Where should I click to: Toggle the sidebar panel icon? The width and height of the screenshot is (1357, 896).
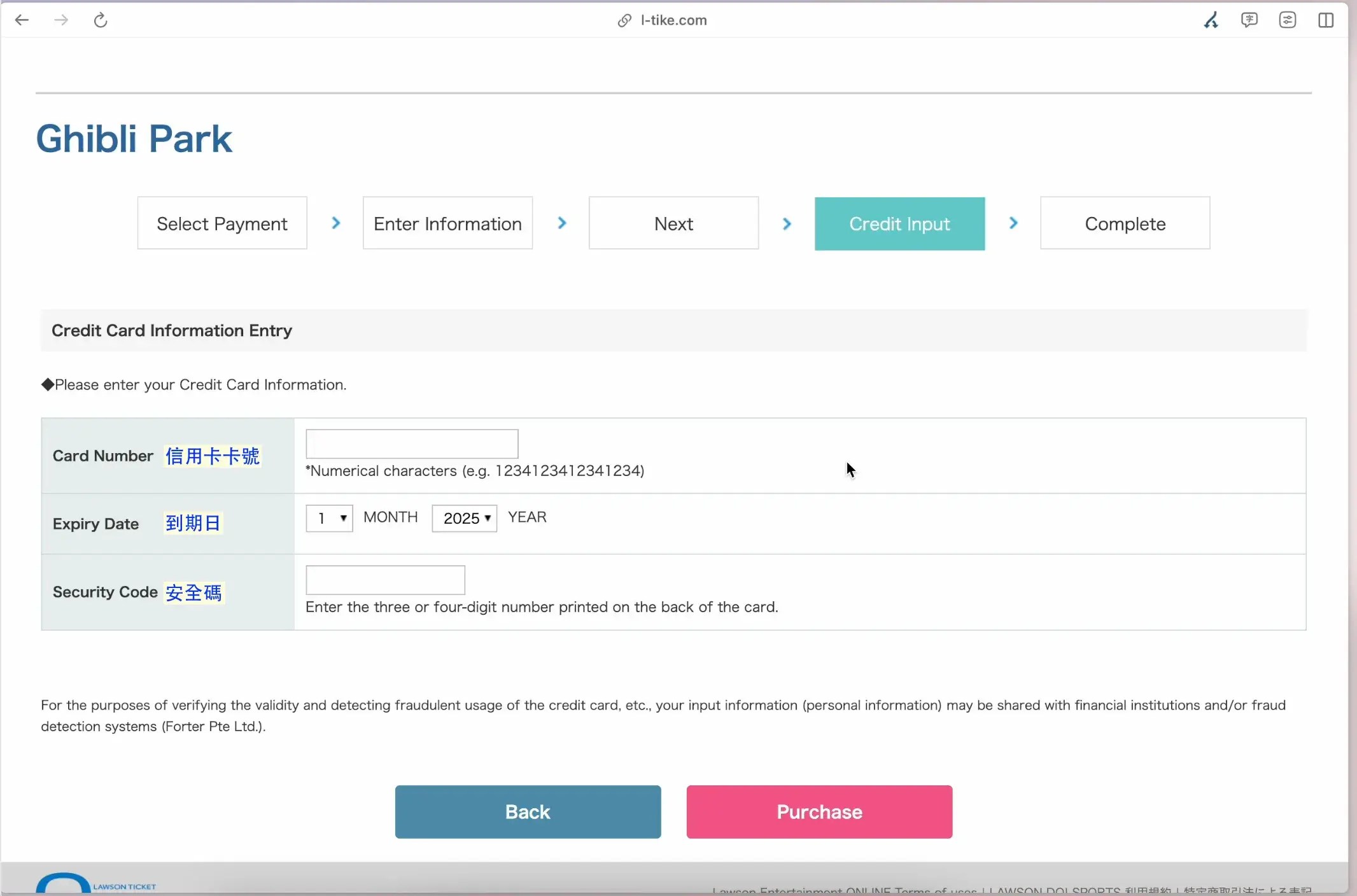(1326, 20)
